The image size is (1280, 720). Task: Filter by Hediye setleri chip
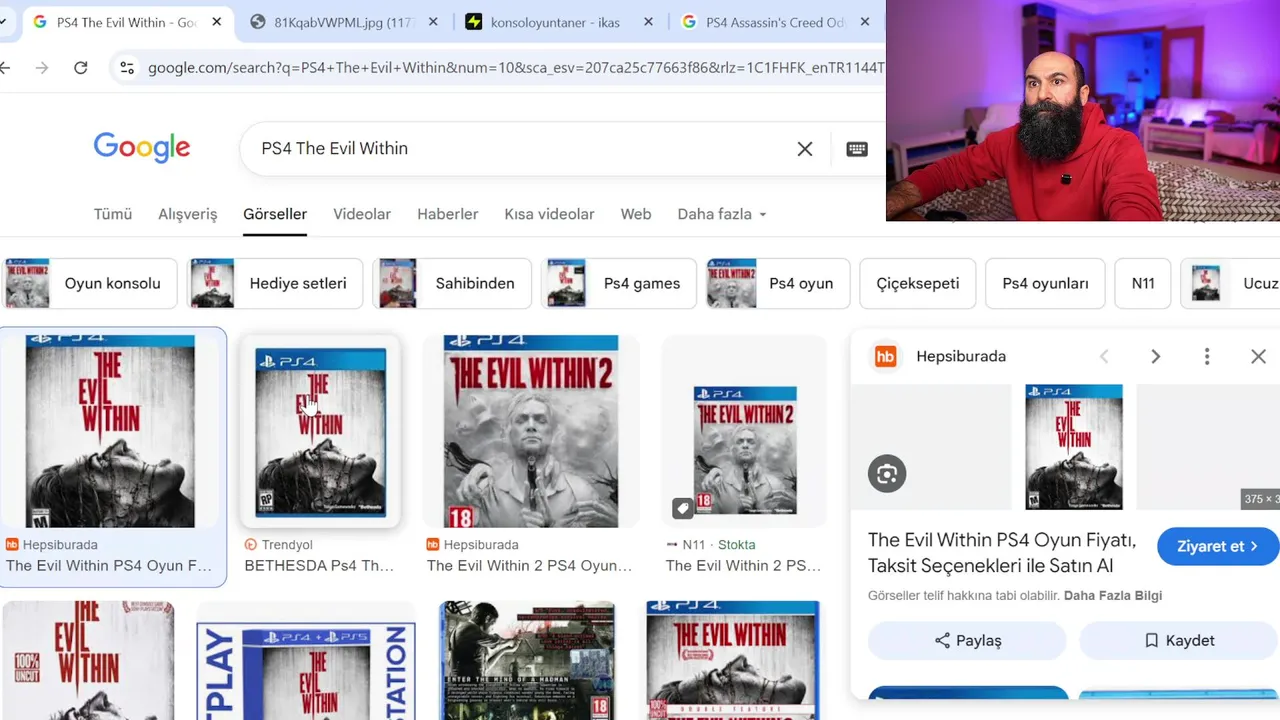point(275,283)
